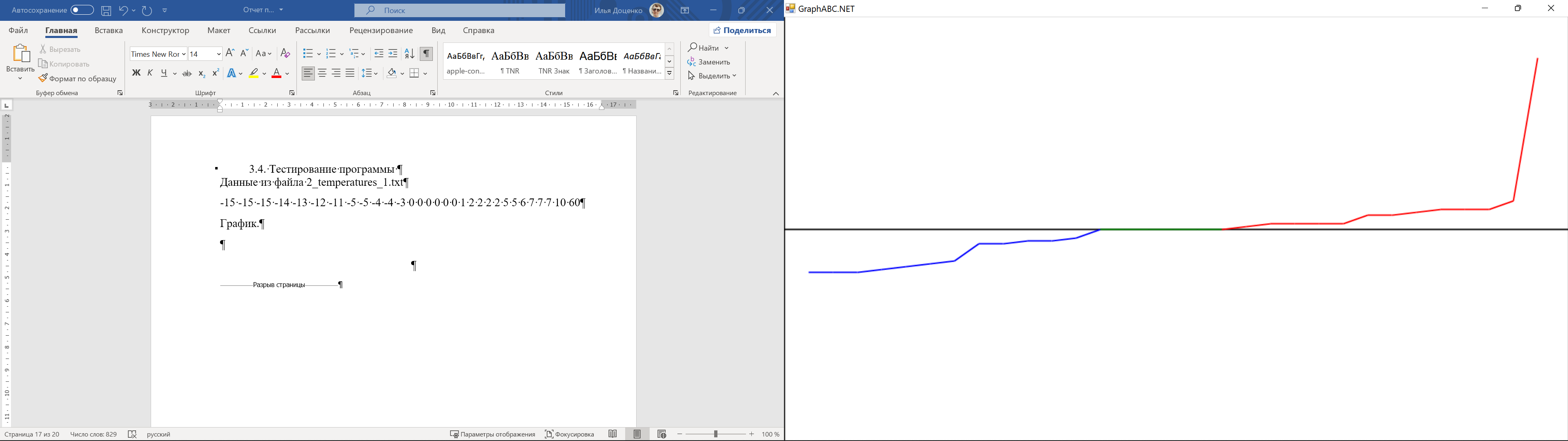1568x441 pixels.
Task: Justify text icon
Action: (350, 73)
